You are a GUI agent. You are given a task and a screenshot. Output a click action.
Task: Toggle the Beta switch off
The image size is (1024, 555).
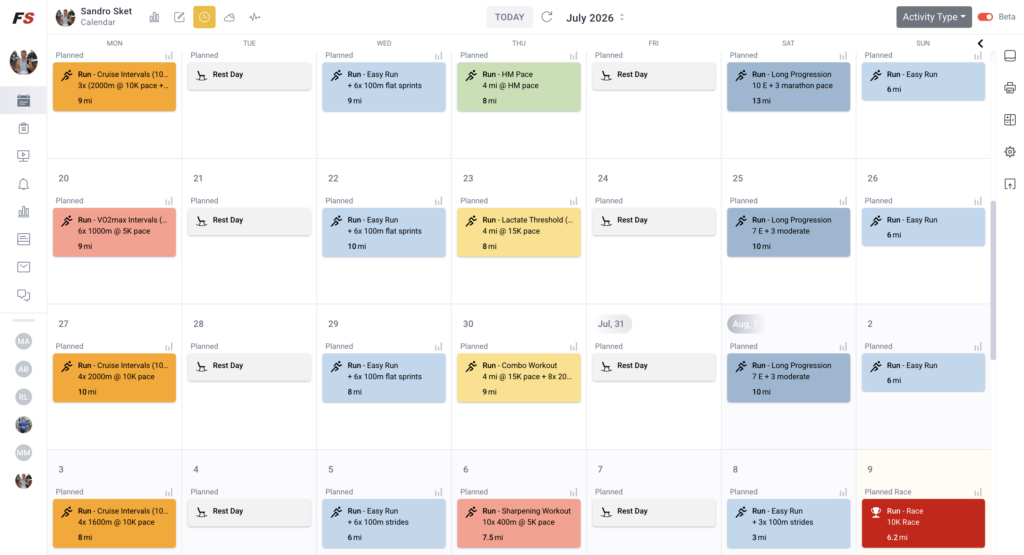coord(985,17)
